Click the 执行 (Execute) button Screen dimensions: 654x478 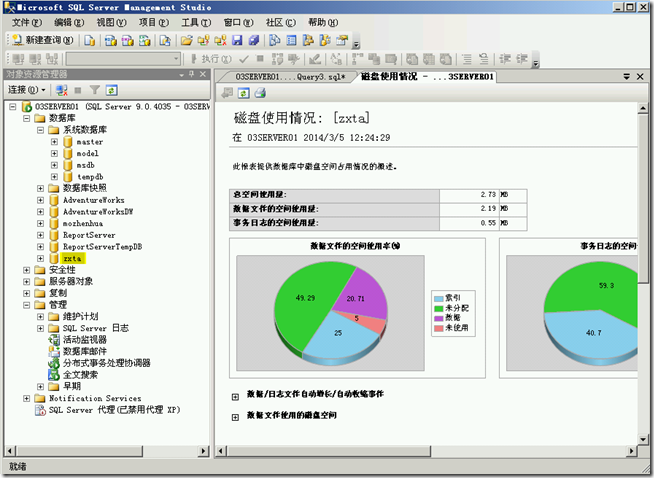pyautogui.click(x=212, y=59)
